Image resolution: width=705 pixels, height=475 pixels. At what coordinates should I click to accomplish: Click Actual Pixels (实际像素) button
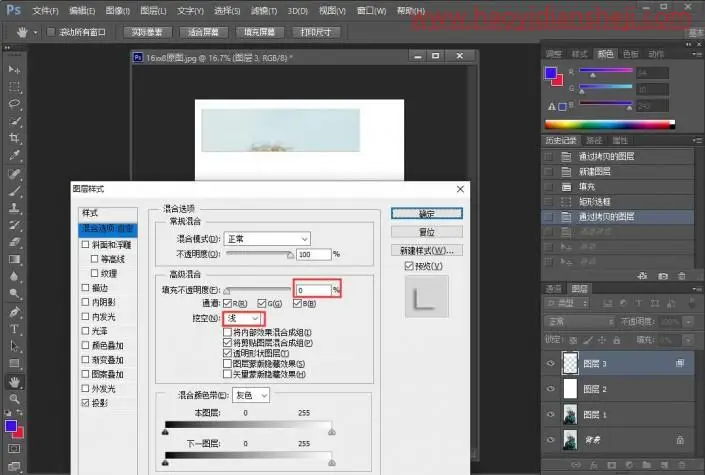[147, 32]
